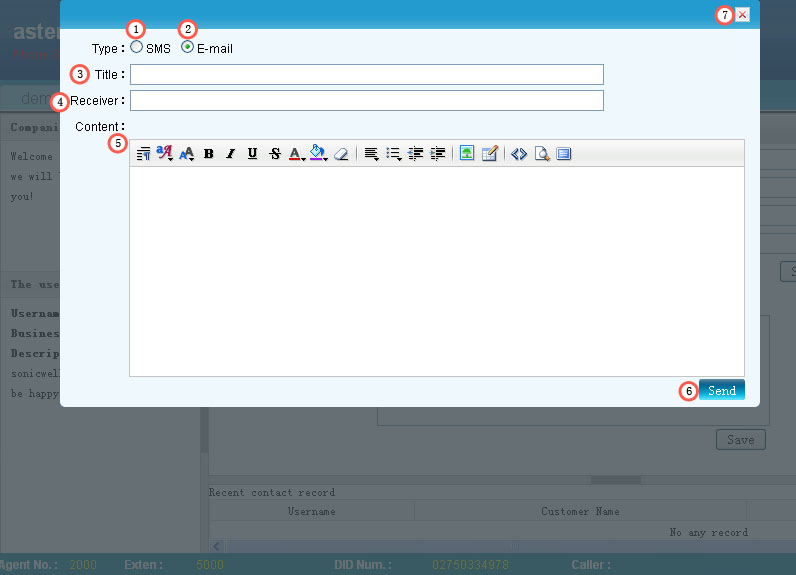
Task: Clear formatting with the eraser icon
Action: click(341, 153)
